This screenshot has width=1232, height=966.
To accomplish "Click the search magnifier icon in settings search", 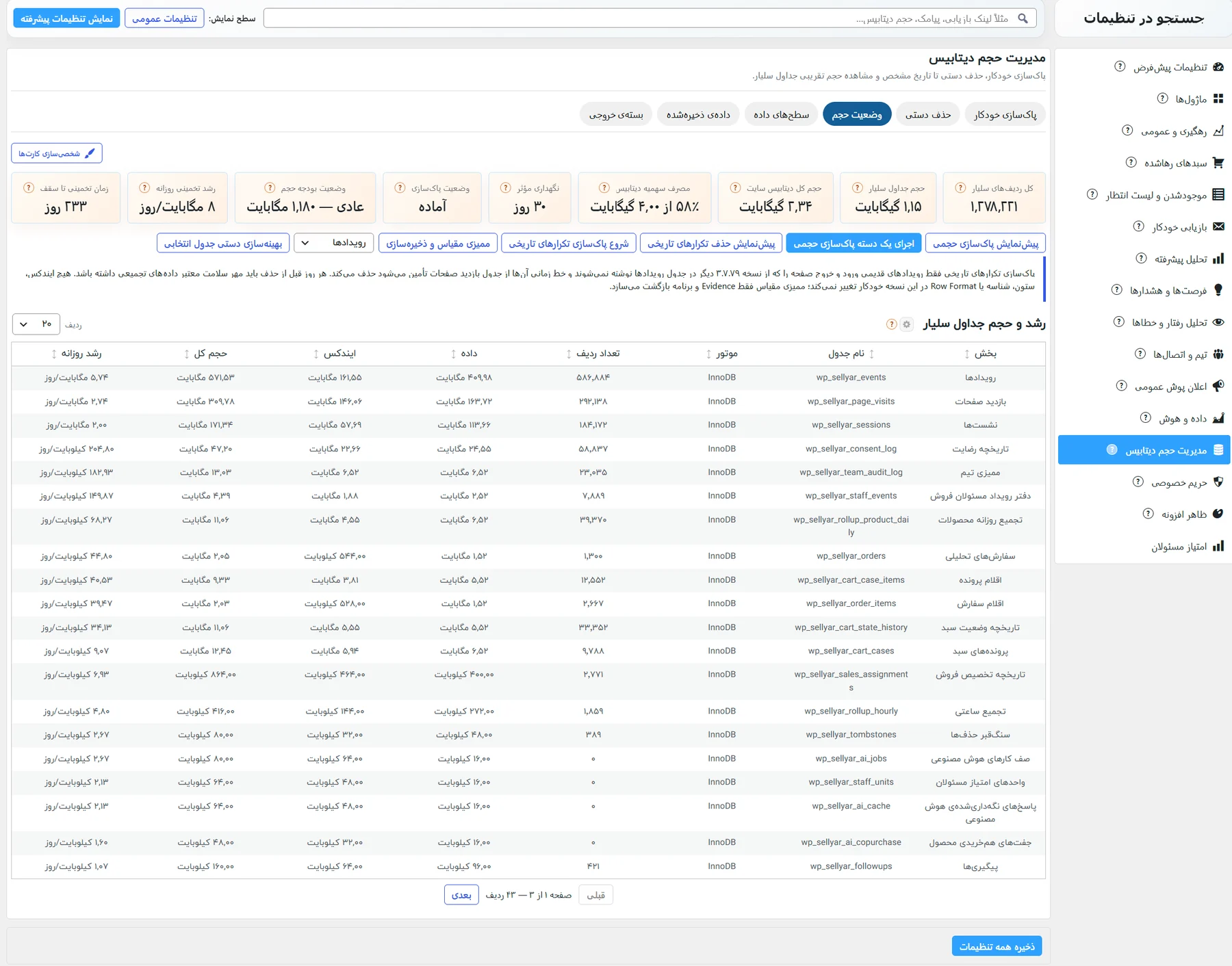I will coord(1023,18).
